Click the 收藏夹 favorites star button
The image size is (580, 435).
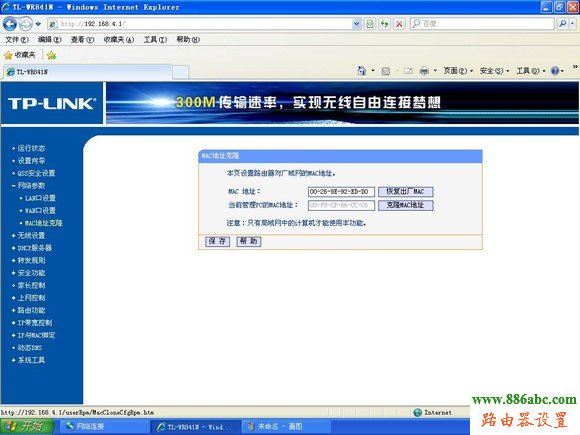click(20, 55)
